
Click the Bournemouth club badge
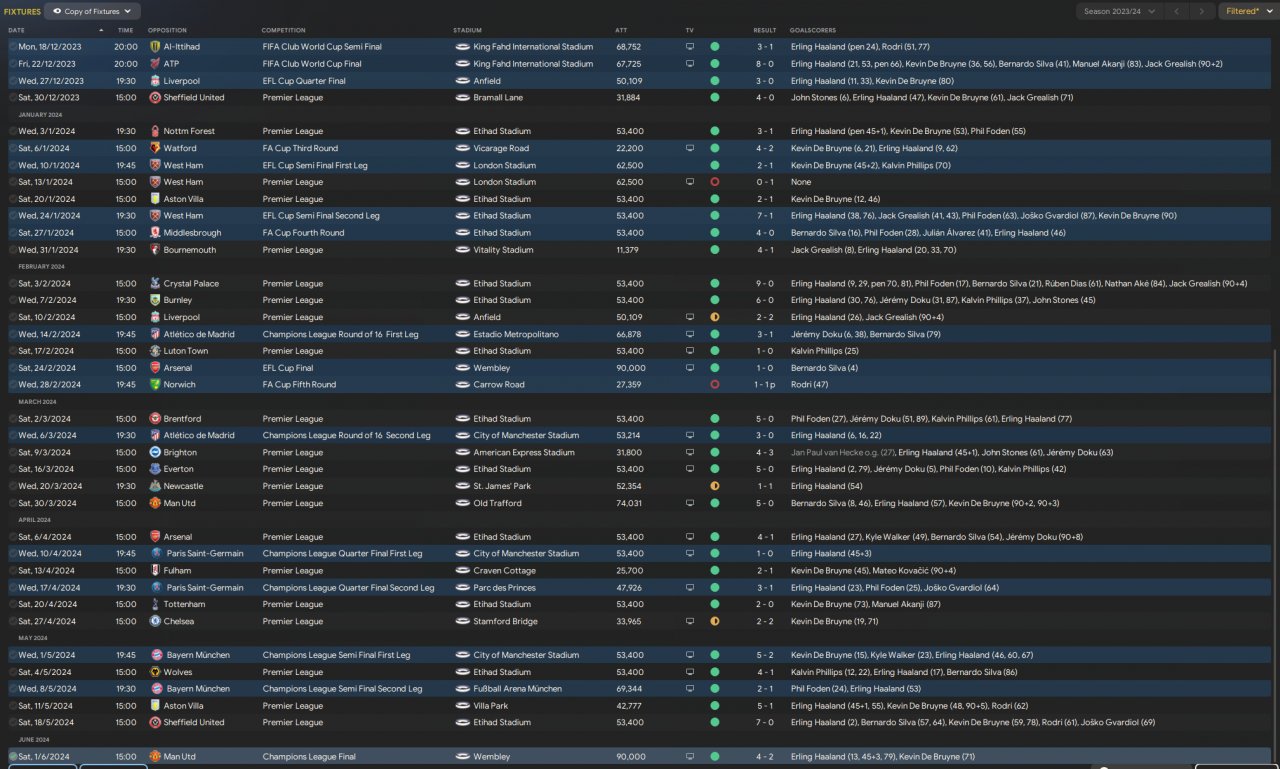155,250
